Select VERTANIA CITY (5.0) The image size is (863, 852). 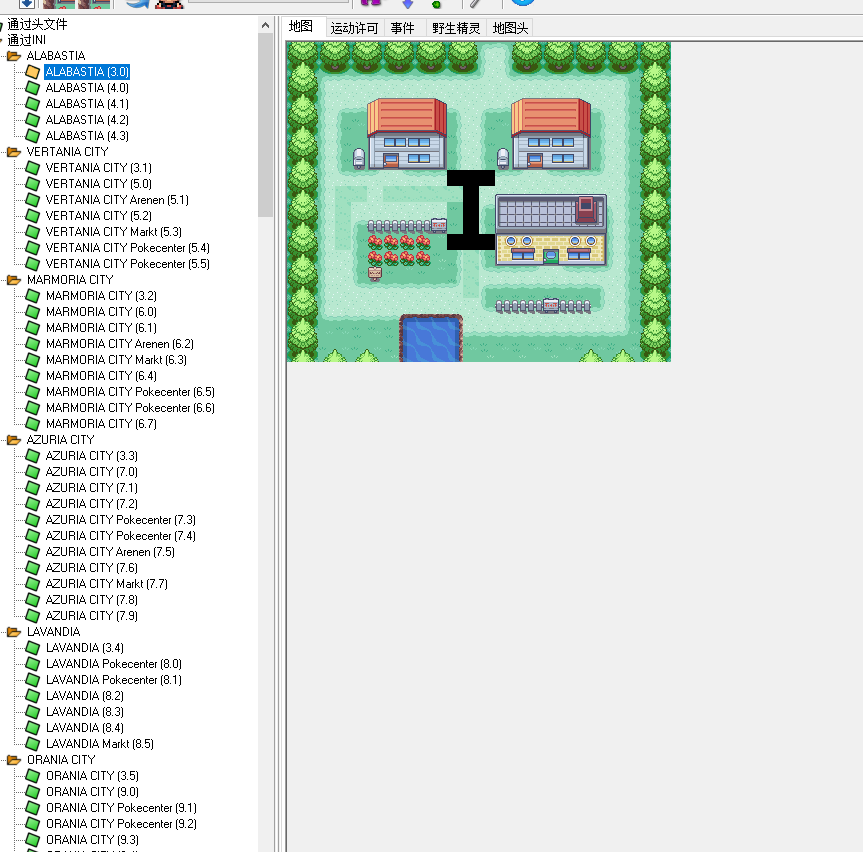tap(99, 183)
